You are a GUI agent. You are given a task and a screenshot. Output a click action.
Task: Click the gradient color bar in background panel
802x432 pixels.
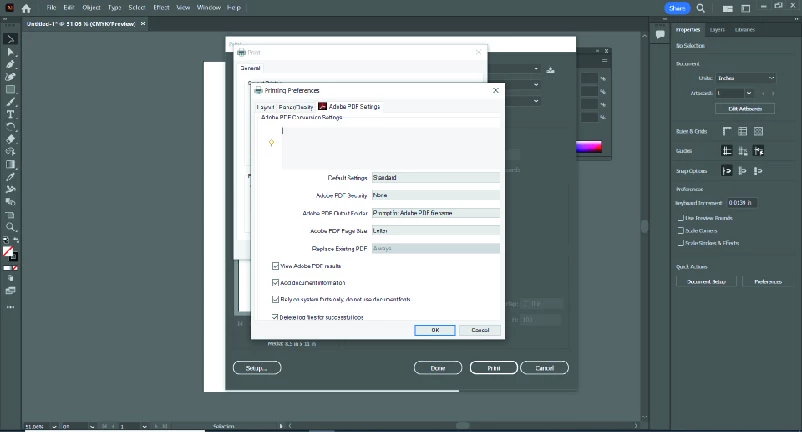tap(589, 147)
